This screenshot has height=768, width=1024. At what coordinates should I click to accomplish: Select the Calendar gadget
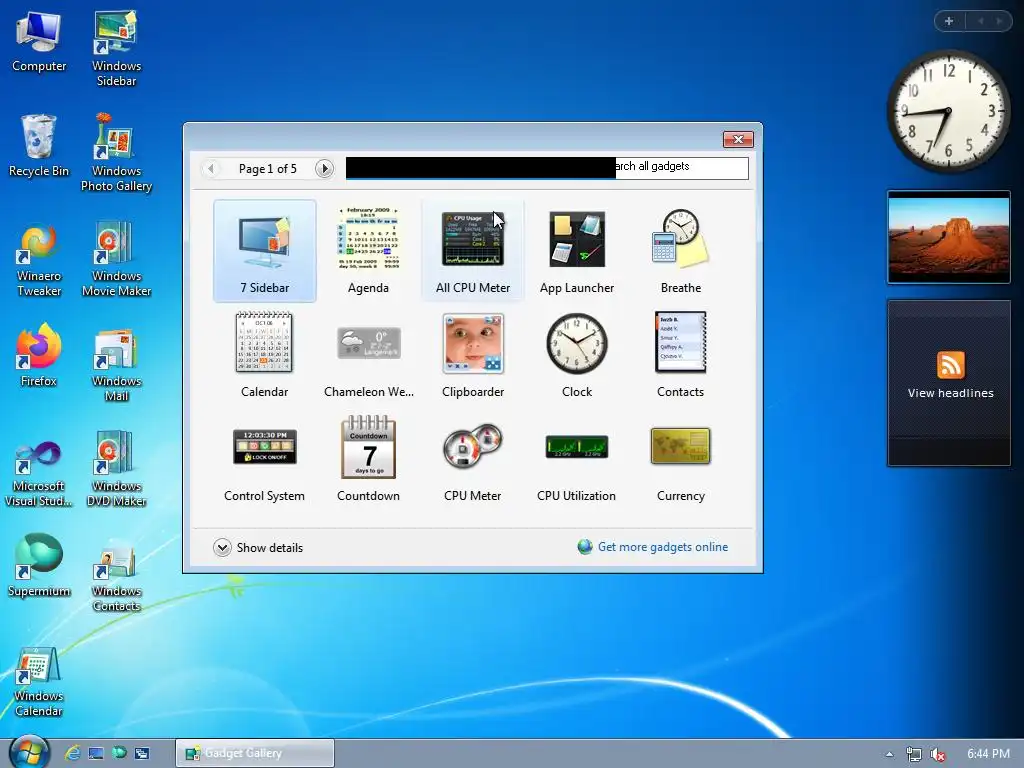(264, 355)
